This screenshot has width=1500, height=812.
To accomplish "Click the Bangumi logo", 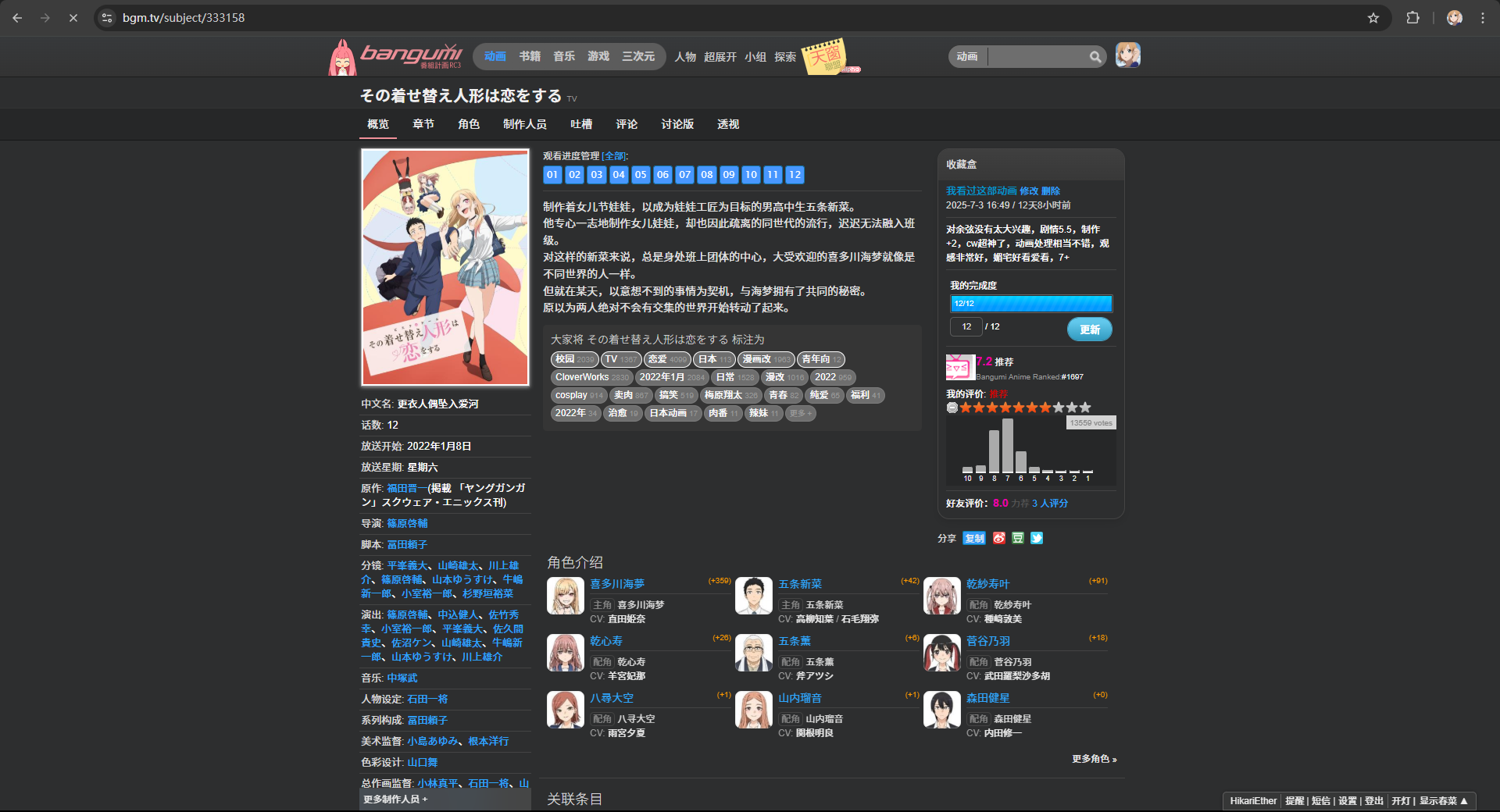I will click(x=396, y=56).
